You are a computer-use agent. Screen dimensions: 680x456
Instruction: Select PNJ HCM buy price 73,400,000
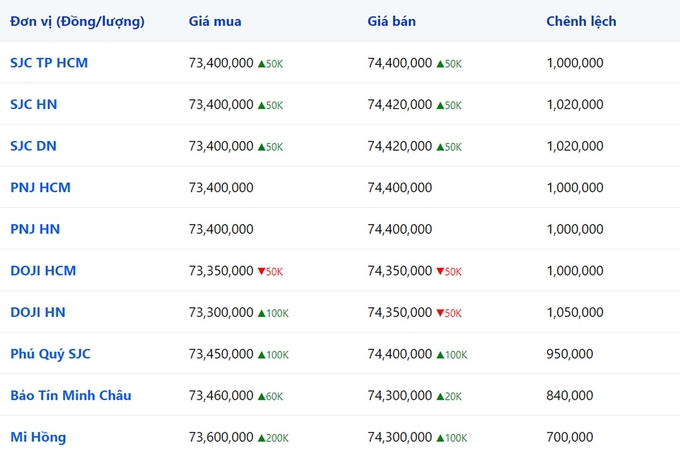coord(221,188)
